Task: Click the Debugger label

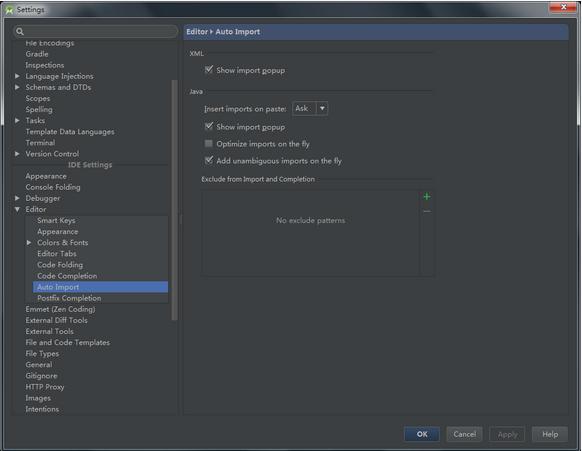Action: 42,198
